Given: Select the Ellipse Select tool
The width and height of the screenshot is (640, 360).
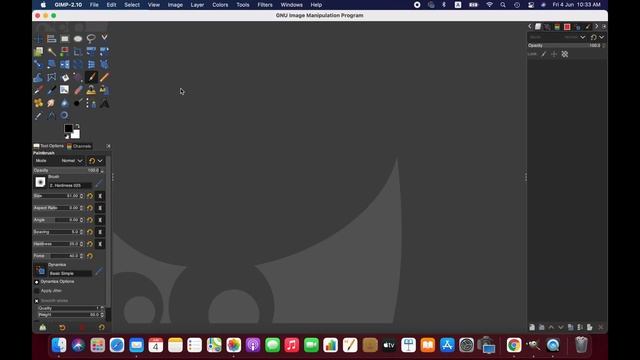Looking at the screenshot, I should (x=78, y=39).
